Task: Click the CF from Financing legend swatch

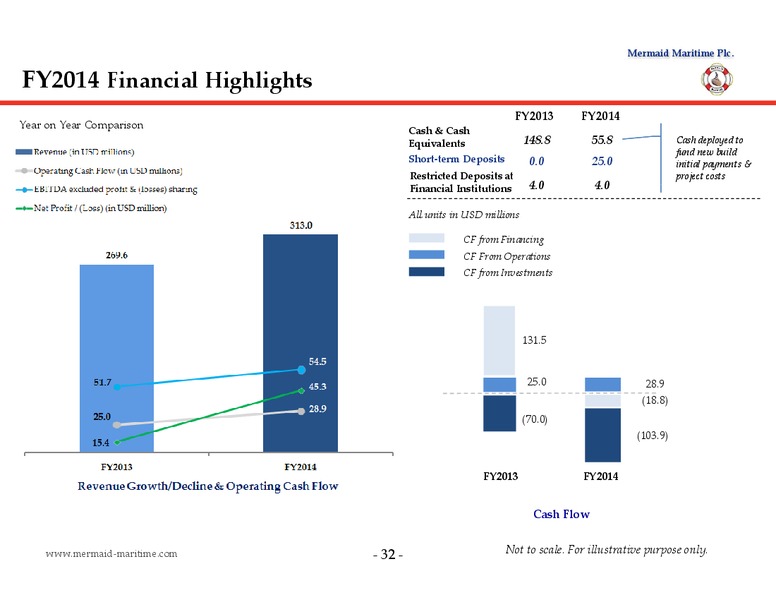Action: [427, 238]
